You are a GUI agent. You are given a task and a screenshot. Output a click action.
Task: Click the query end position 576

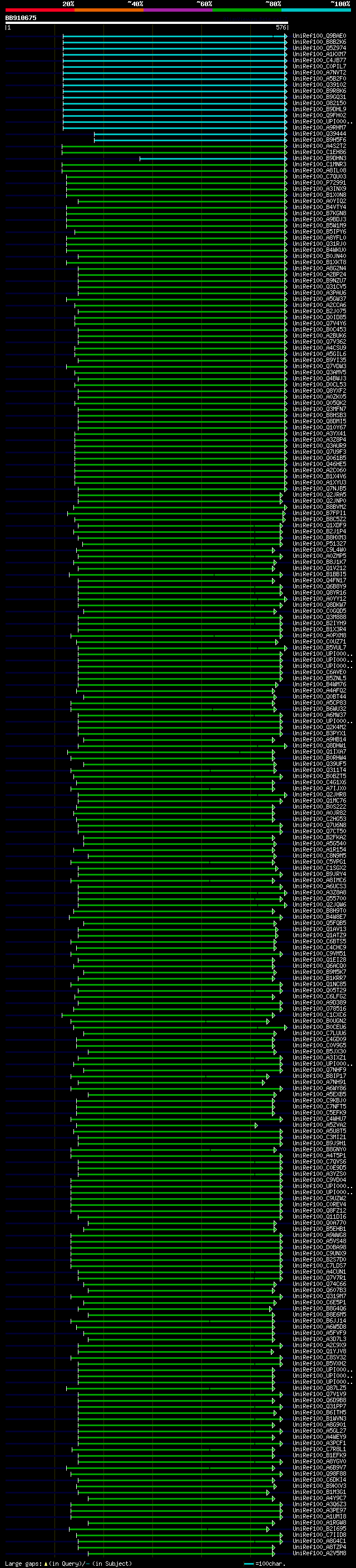pos(280,27)
